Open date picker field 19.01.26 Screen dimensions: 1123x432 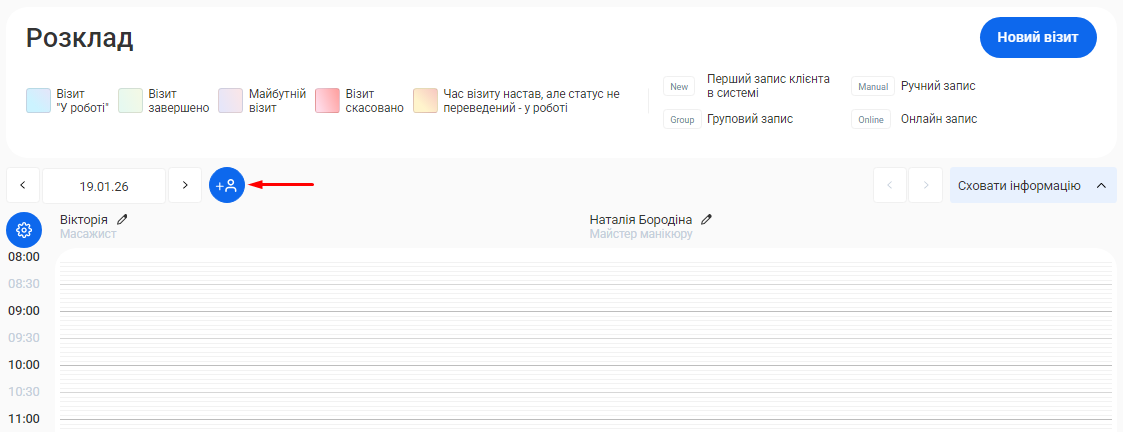click(x=104, y=186)
